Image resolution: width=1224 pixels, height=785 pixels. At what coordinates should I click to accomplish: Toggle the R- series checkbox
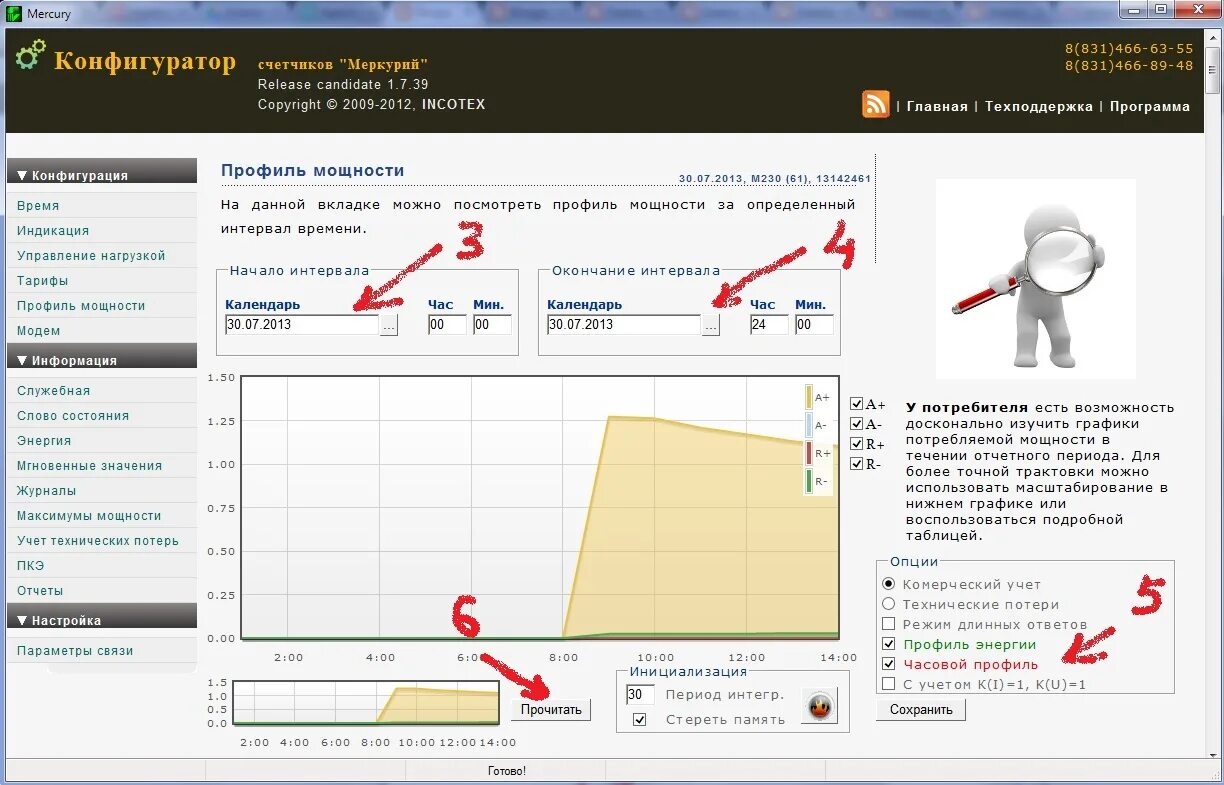point(856,464)
